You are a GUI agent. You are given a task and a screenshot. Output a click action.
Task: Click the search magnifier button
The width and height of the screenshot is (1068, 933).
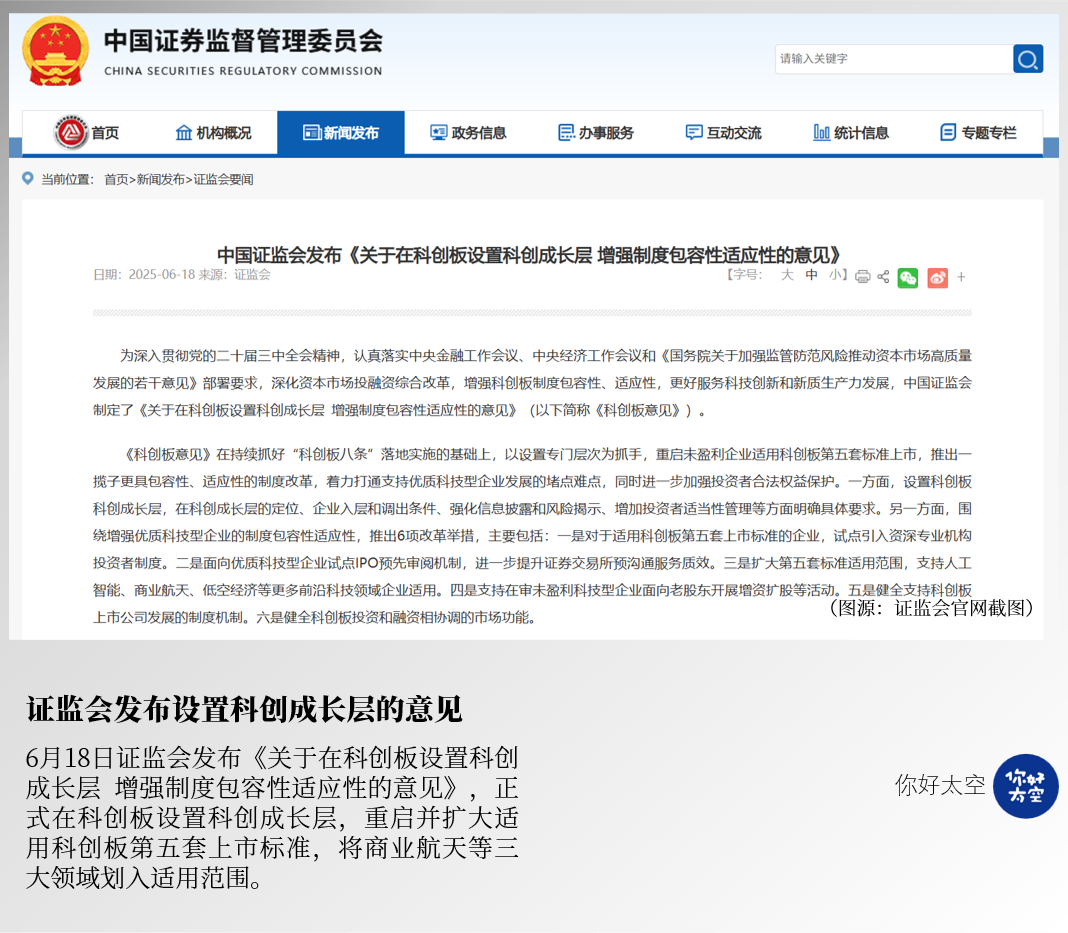(1027, 59)
